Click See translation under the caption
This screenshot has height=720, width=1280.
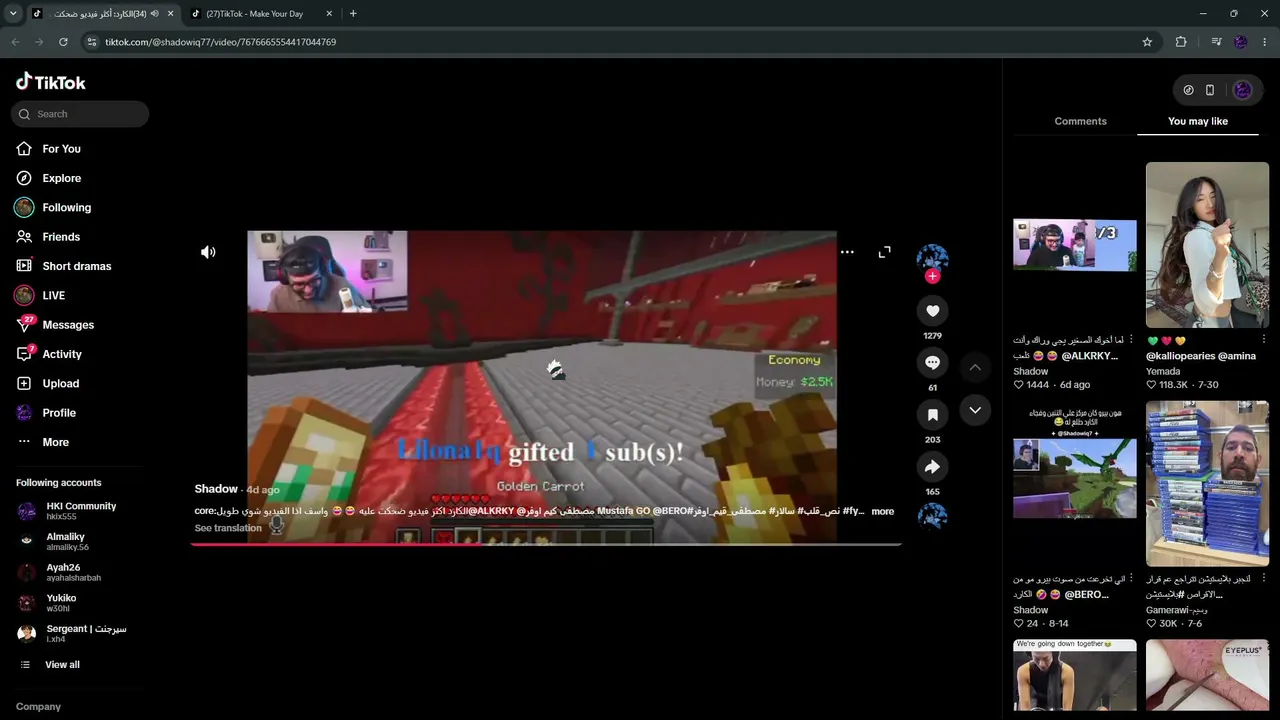click(228, 528)
